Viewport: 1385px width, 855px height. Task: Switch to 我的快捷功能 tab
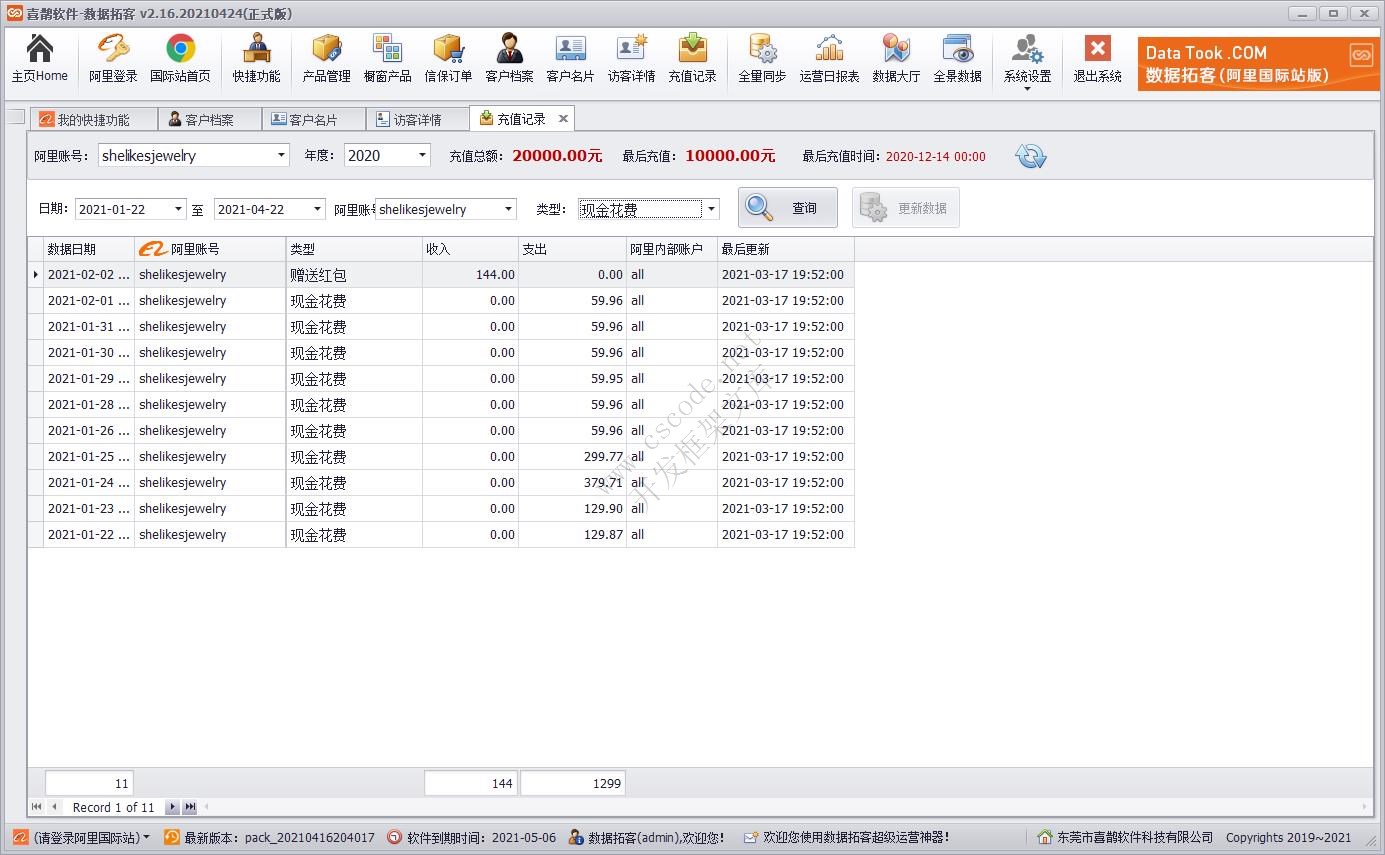pos(93,119)
